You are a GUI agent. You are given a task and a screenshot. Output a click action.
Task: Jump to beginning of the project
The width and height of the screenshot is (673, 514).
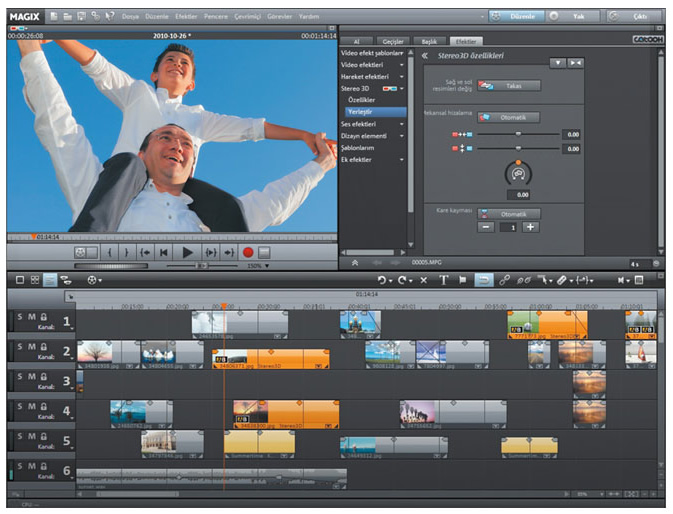(164, 253)
